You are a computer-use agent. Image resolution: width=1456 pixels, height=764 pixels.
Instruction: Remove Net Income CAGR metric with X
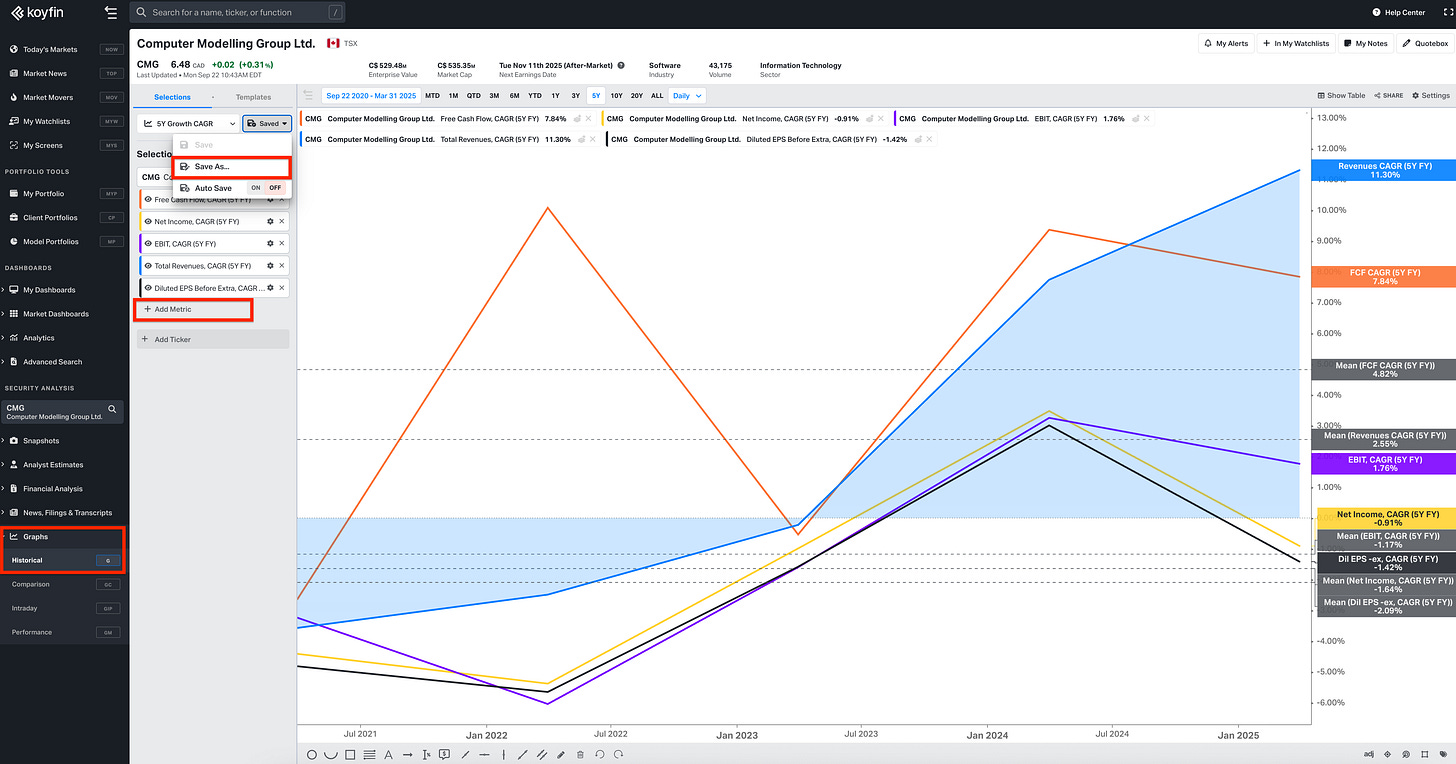[x=282, y=221]
